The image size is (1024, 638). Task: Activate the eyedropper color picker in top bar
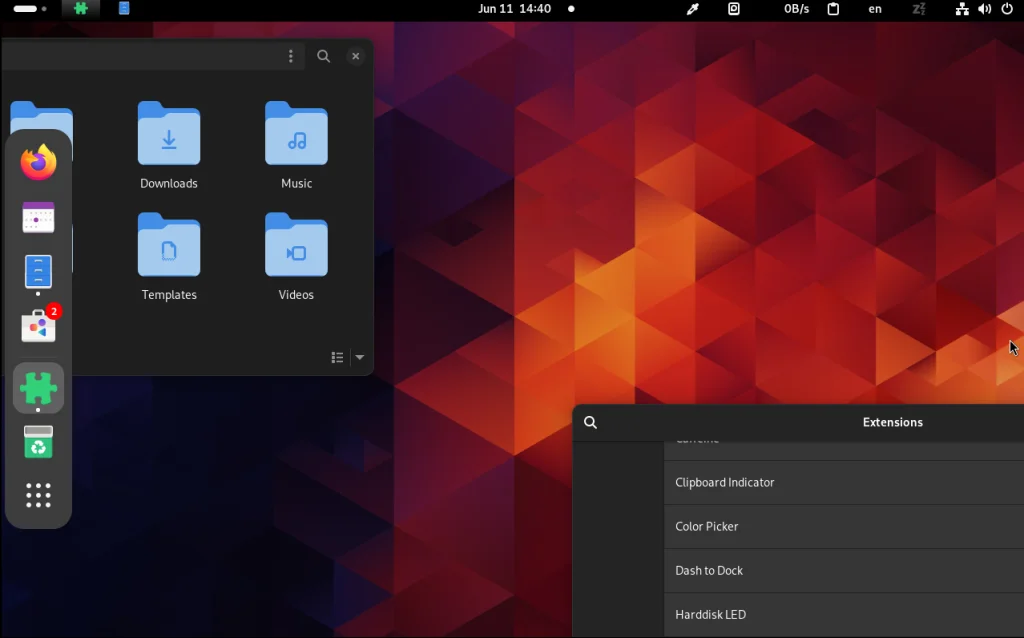[x=692, y=9]
